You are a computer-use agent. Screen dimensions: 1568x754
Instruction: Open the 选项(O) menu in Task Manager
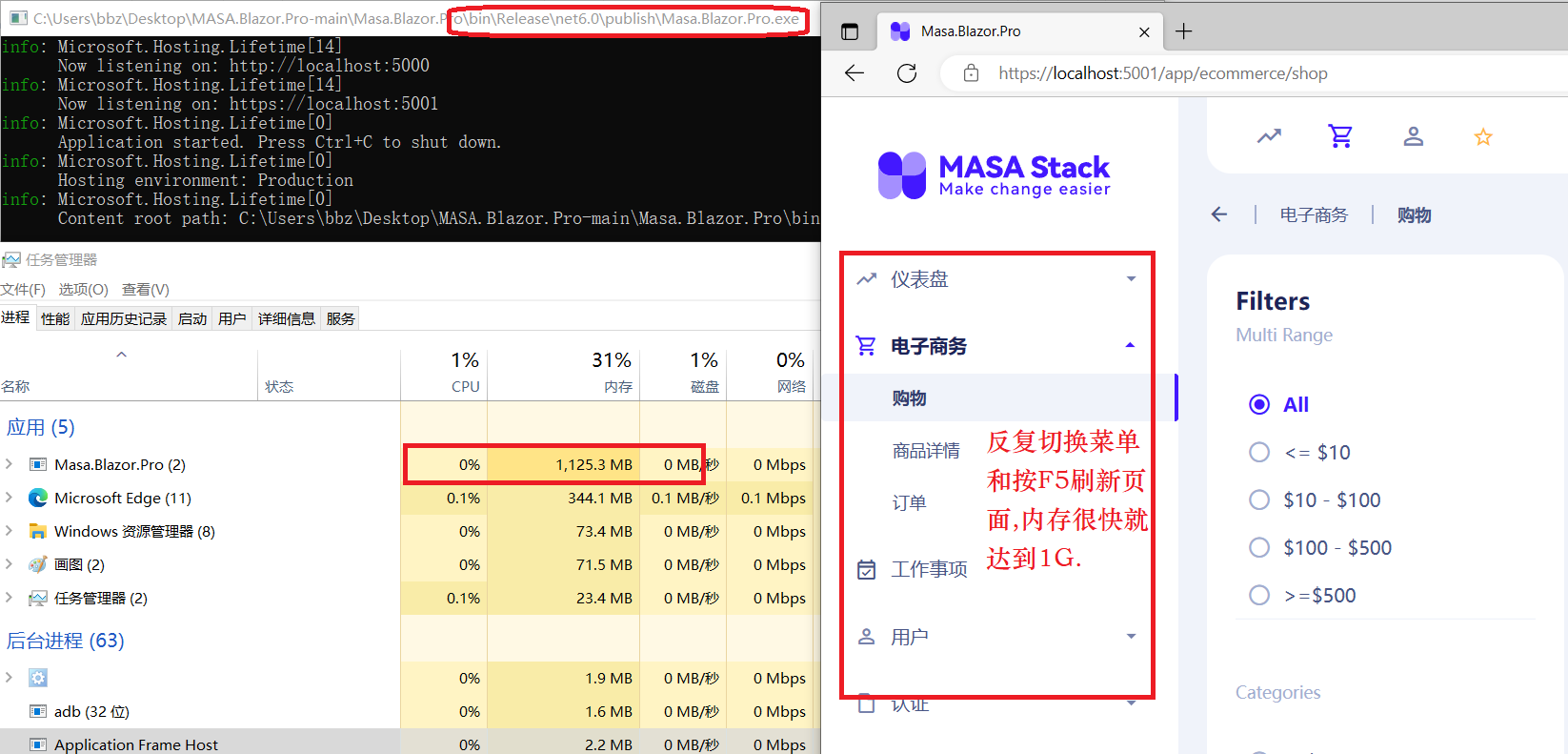click(x=83, y=289)
